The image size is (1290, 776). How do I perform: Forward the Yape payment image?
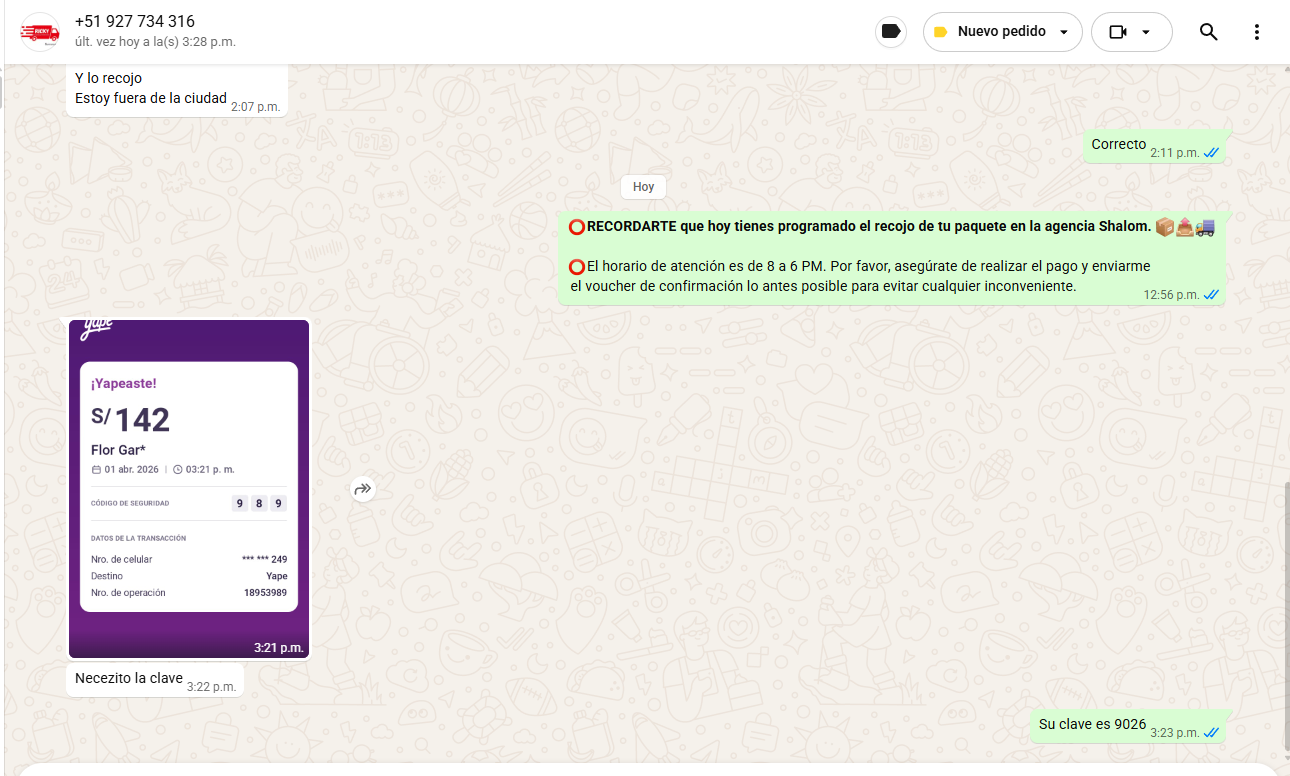[x=362, y=489]
